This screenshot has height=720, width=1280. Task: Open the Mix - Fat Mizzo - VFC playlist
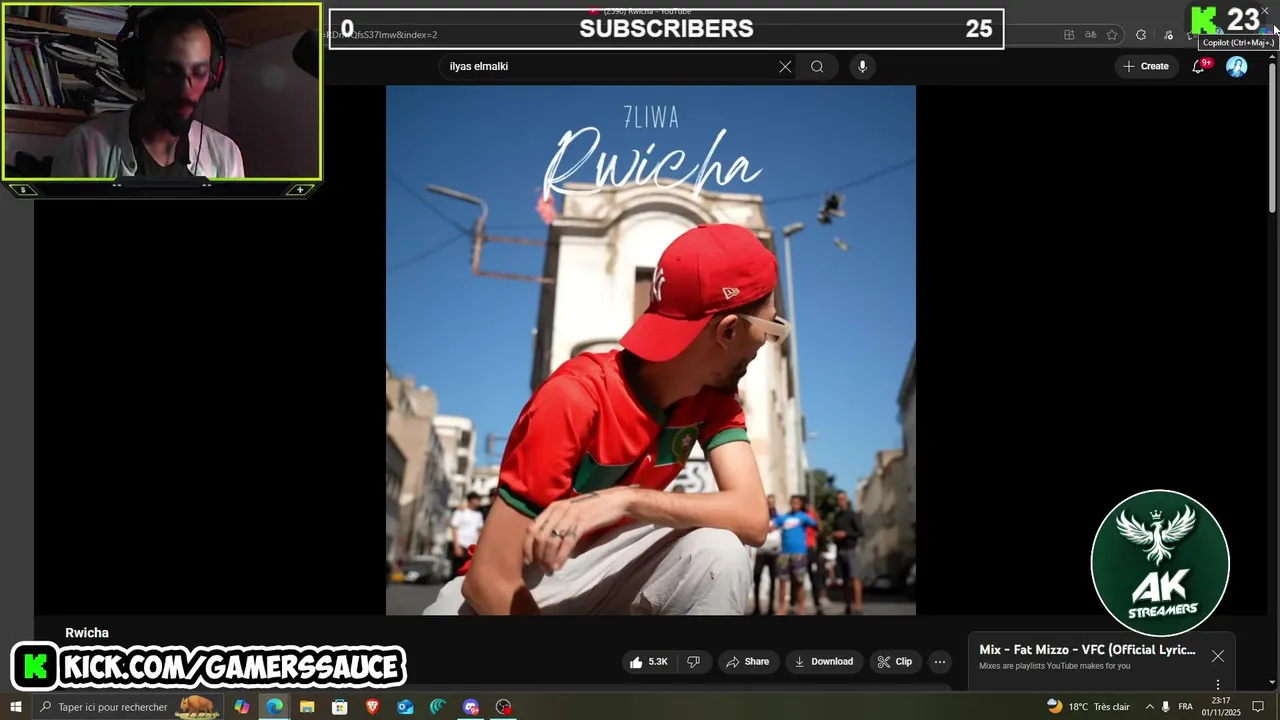tap(1087, 650)
